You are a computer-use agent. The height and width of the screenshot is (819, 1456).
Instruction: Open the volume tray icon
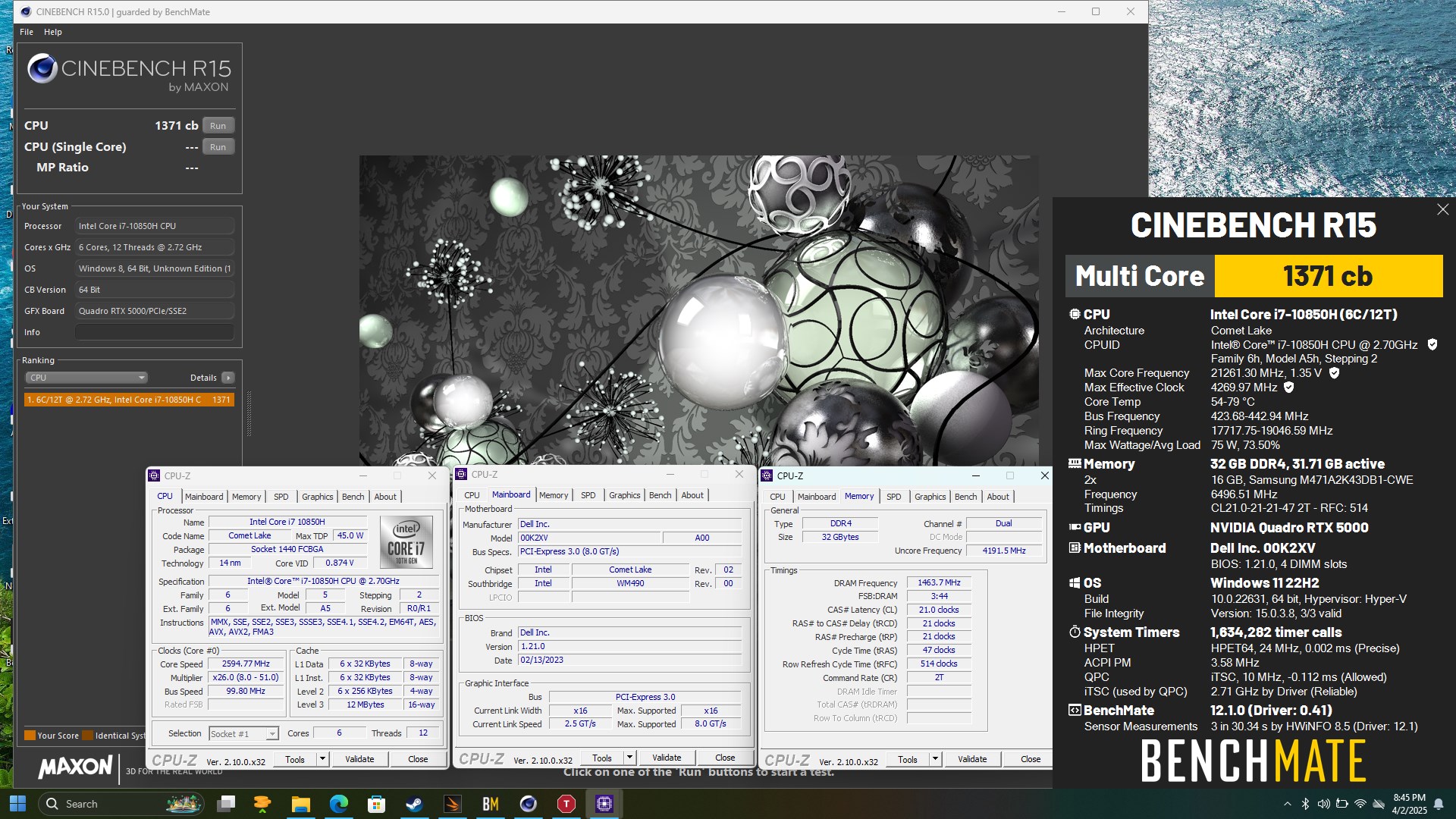[x=1323, y=804]
